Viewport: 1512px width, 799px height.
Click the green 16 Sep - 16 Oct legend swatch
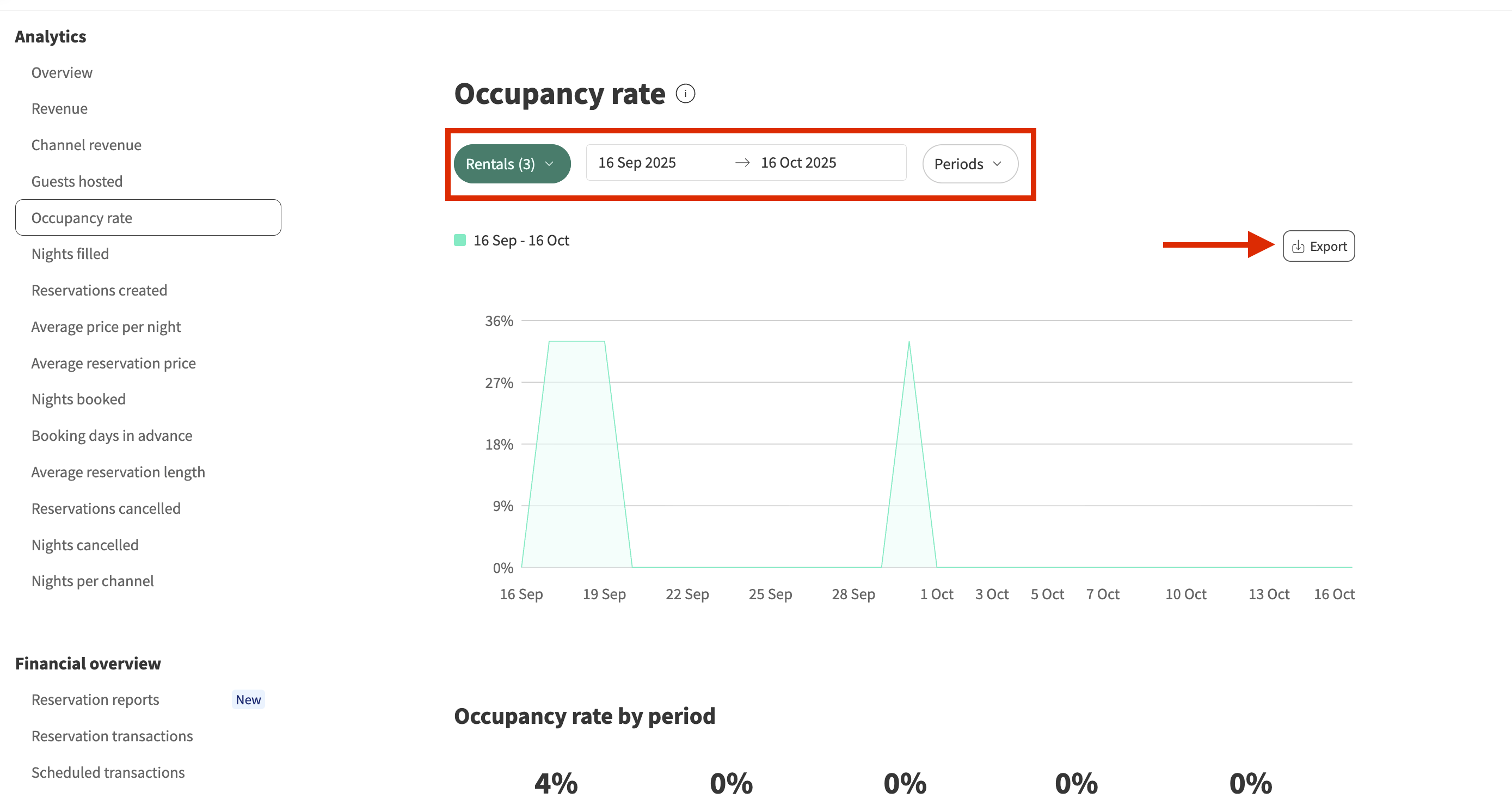click(x=459, y=240)
